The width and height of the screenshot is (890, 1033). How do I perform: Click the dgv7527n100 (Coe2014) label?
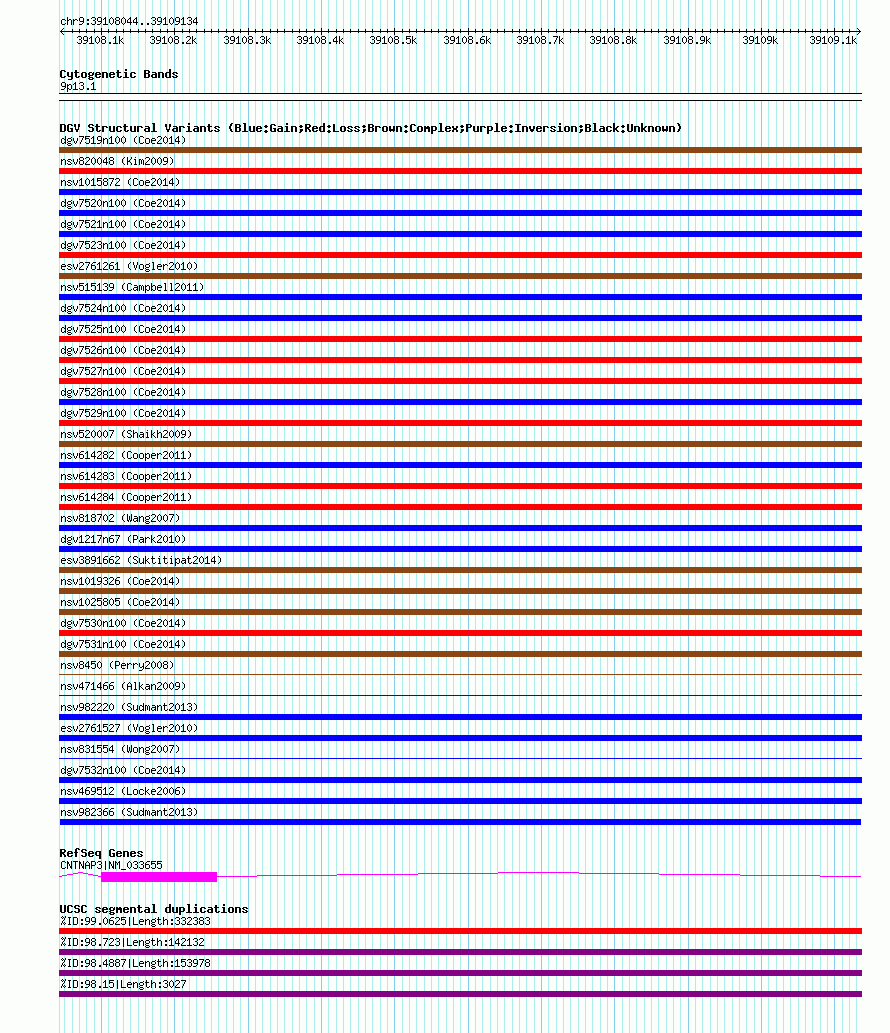click(123, 372)
